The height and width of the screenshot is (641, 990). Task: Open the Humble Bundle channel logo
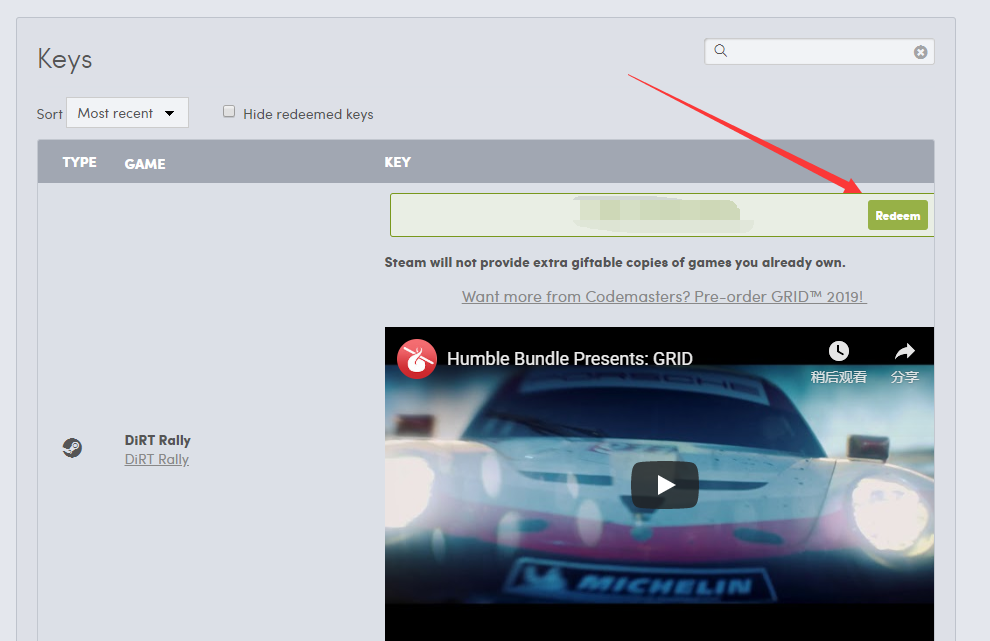pos(417,359)
